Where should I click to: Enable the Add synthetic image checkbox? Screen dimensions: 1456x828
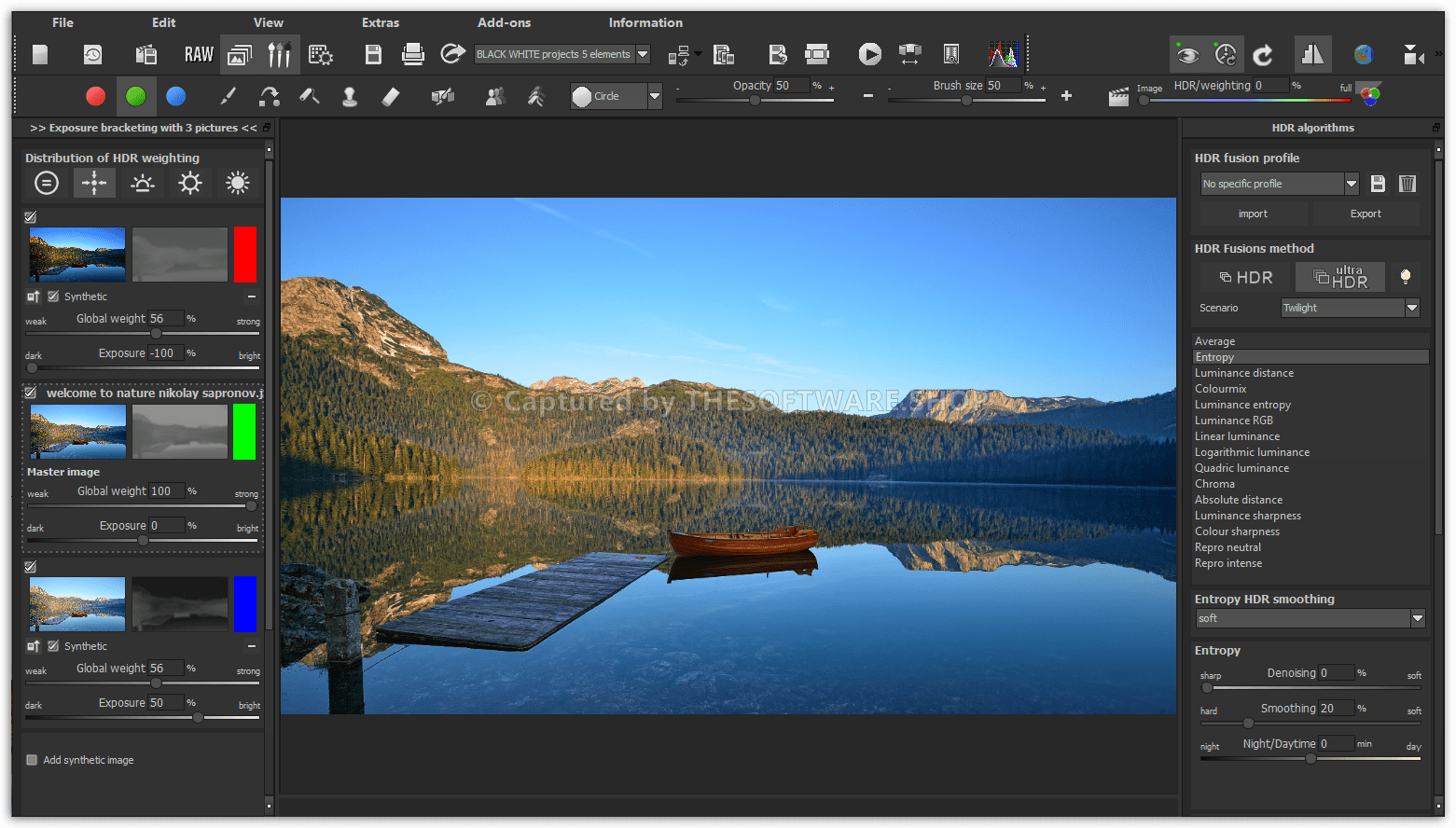[x=33, y=760]
